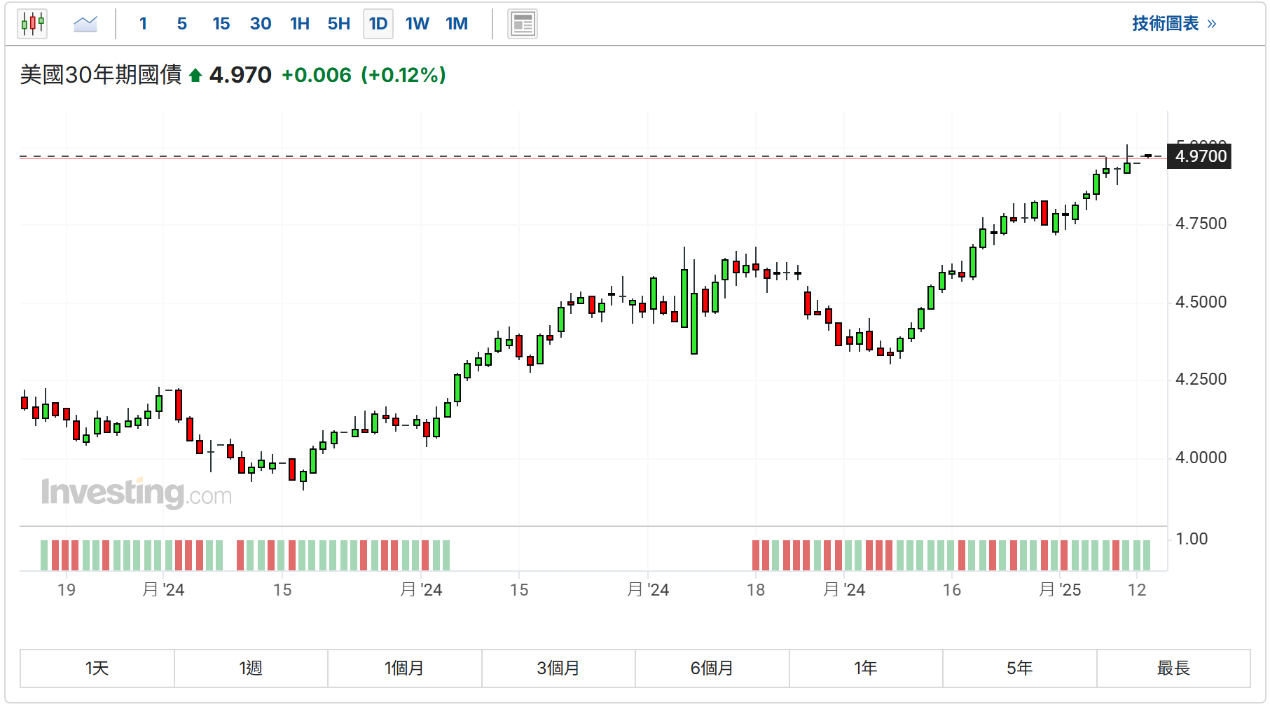Show the 最長 maximum range
This screenshot has height=707, width=1270.
[x=1173, y=668]
